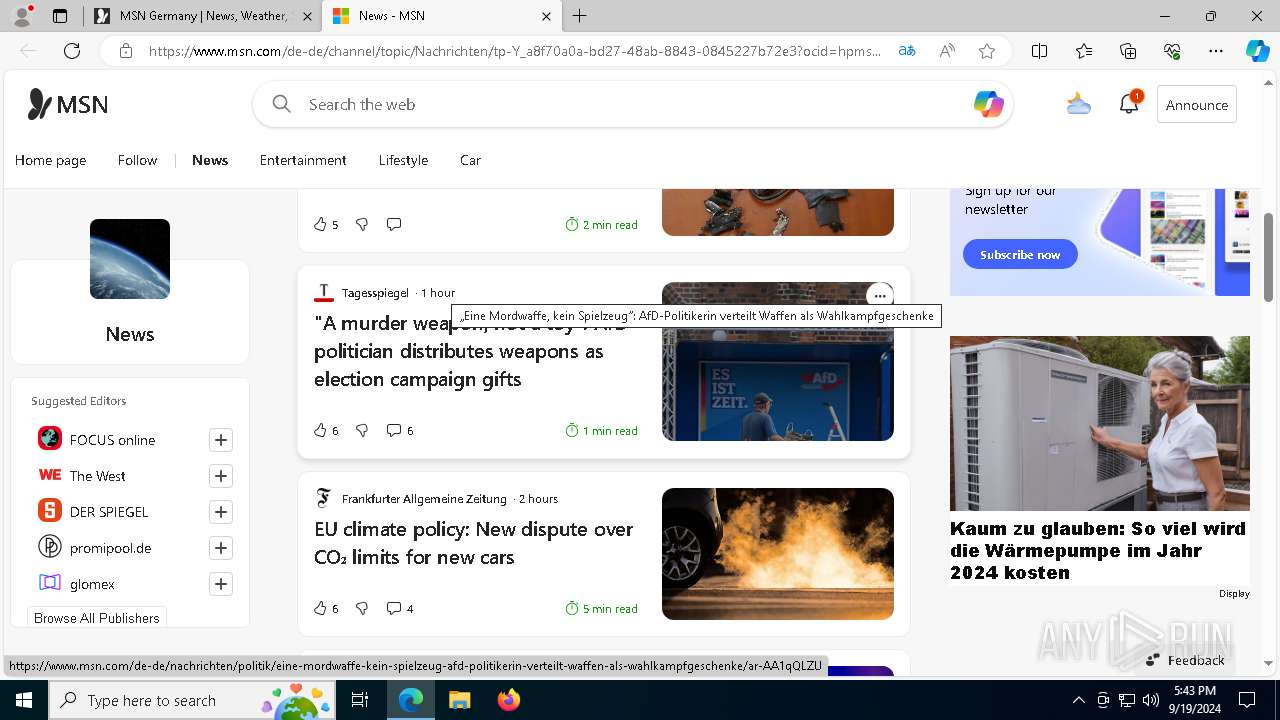Select the Lifestyle navigation item
Screen dimensions: 1280x720
coord(403,160)
